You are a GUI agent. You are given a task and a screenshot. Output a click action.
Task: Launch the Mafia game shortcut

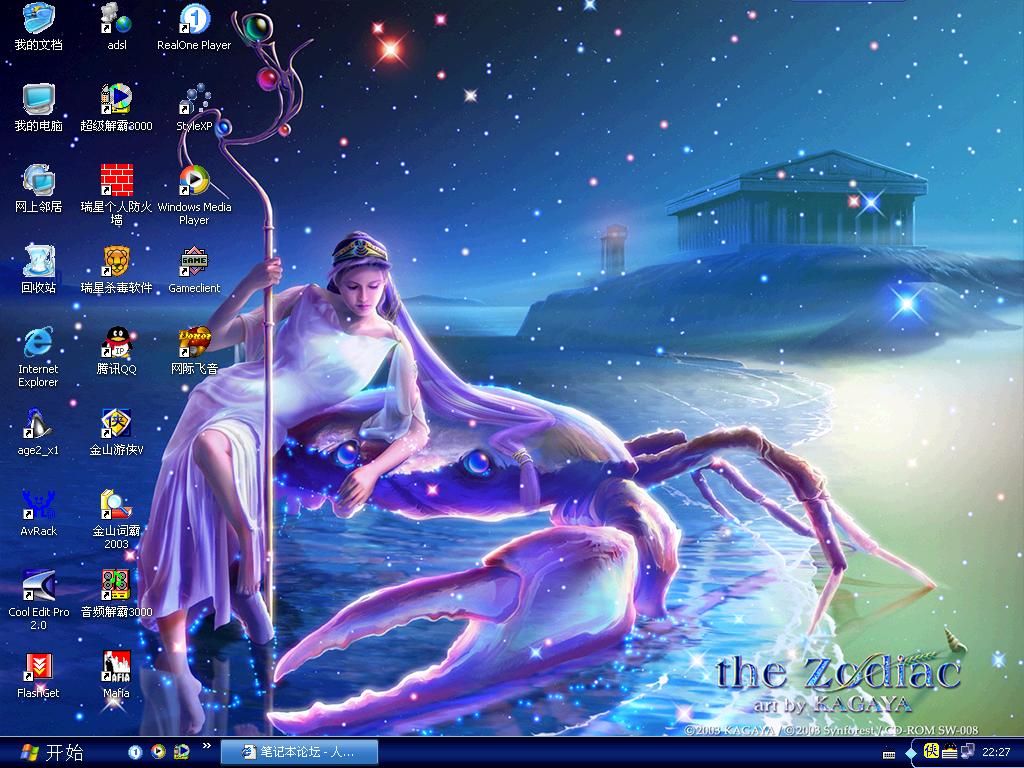(x=116, y=675)
